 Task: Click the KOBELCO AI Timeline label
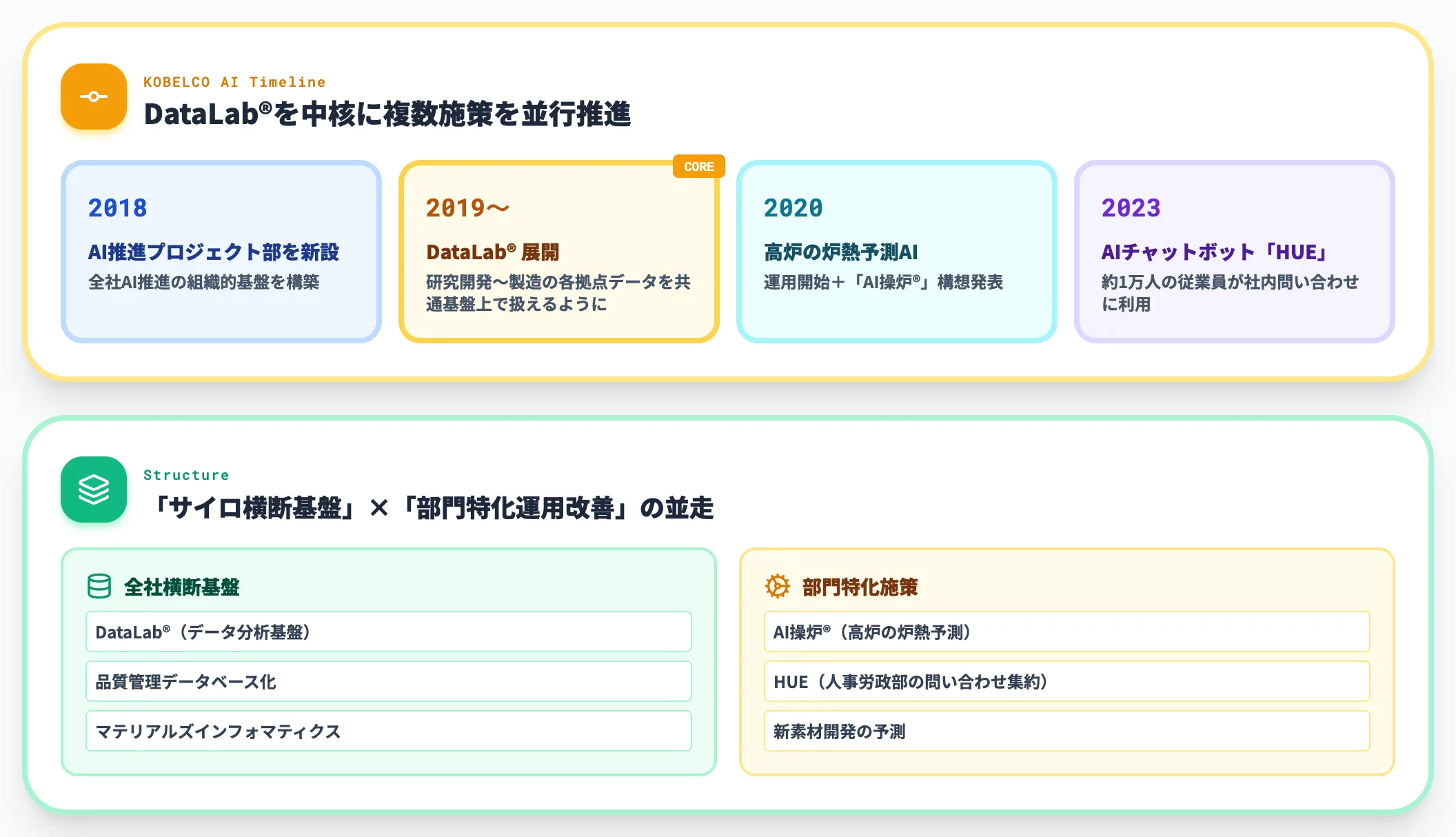click(x=234, y=82)
